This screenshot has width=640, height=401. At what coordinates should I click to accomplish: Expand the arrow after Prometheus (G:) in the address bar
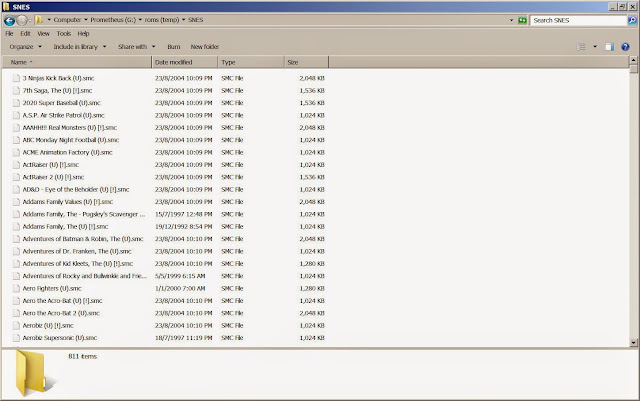point(140,20)
